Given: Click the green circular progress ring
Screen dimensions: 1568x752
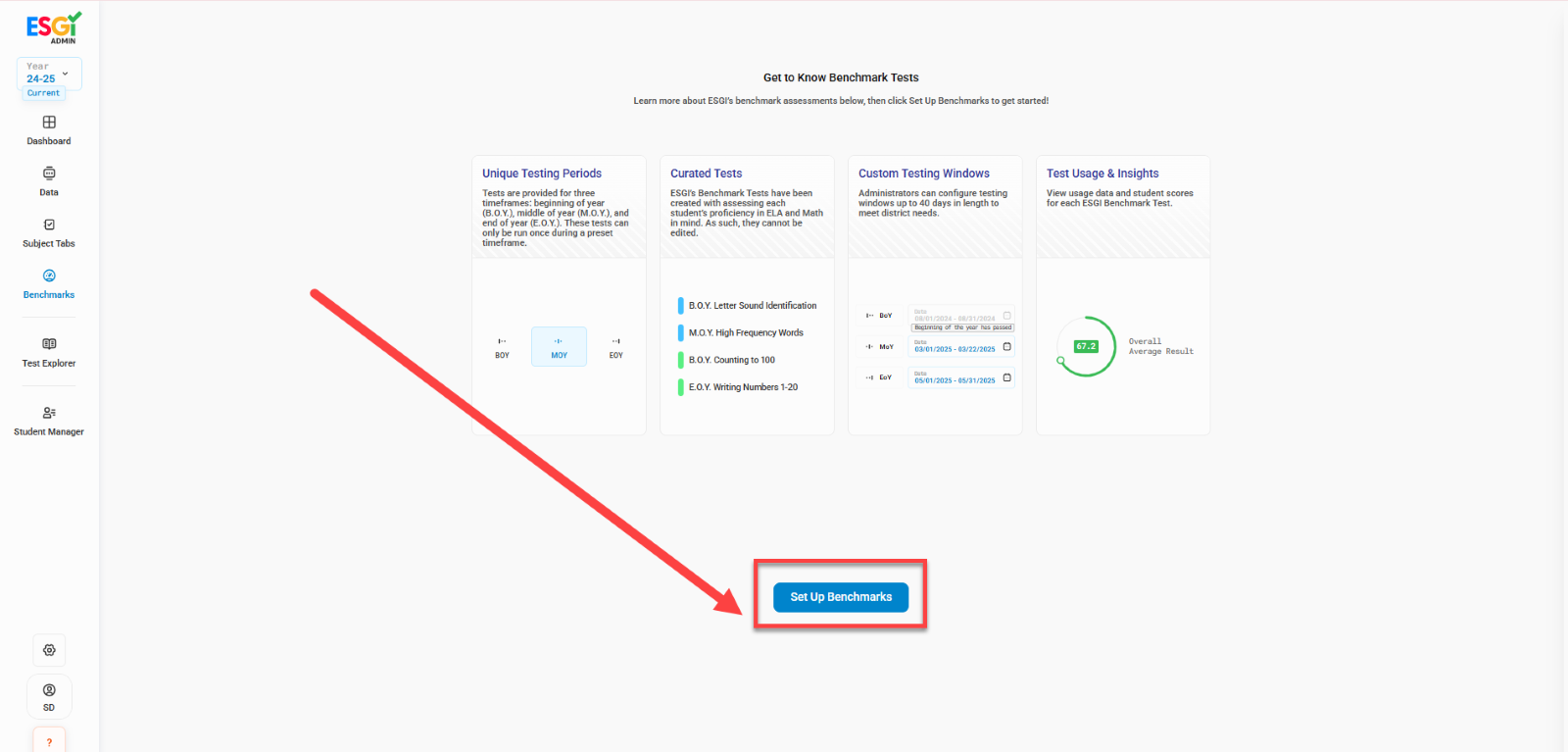Looking at the screenshot, I should click(1087, 347).
